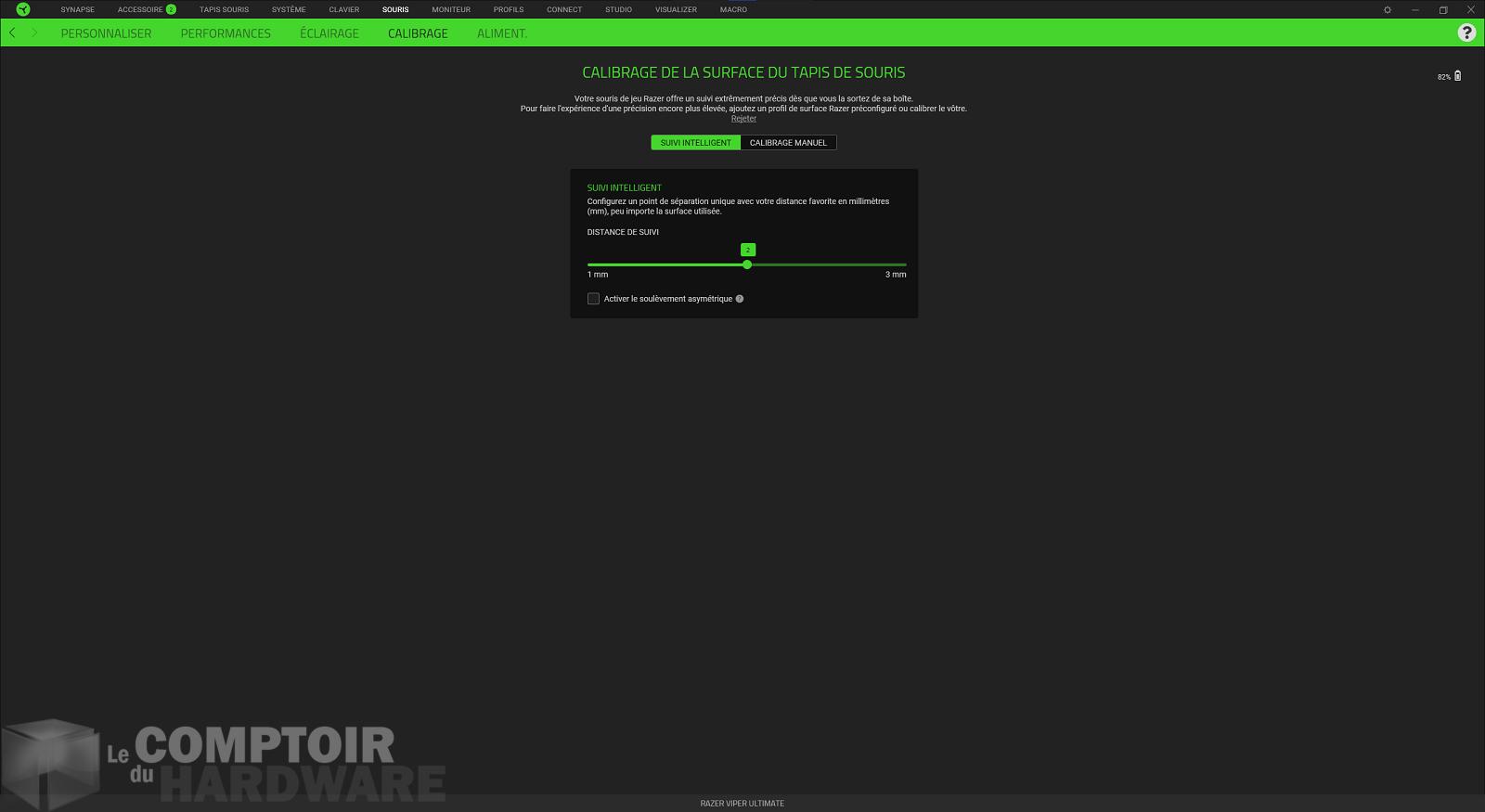Screen dimensions: 1485x812
Task: Go to the Calibrage section
Action: click(x=418, y=33)
